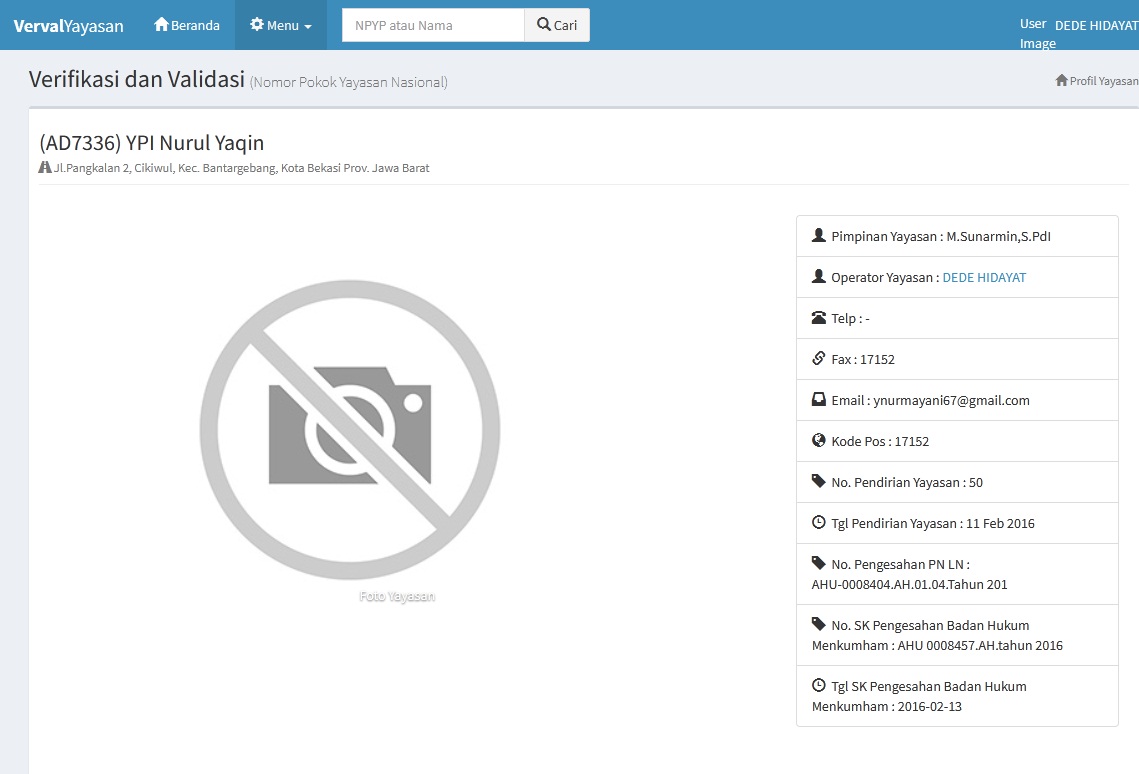Focus the NPYP atau Nama search field
The image size is (1139, 774).
[432, 25]
